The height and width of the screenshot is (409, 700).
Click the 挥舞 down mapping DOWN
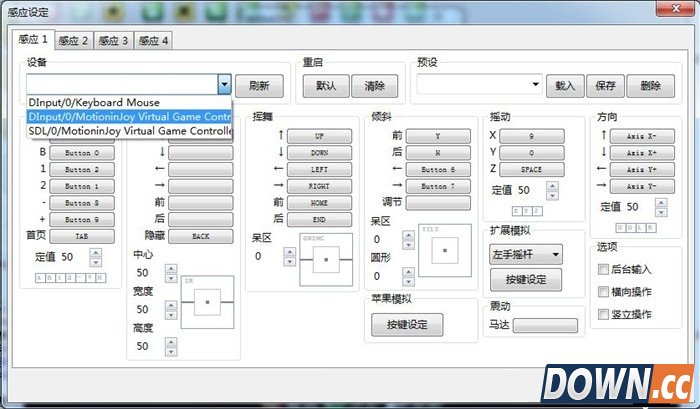[x=319, y=153]
